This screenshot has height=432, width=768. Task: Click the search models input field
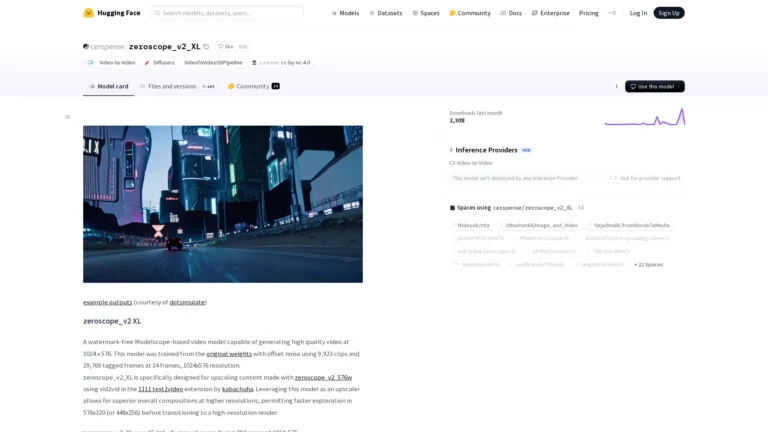click(x=227, y=13)
